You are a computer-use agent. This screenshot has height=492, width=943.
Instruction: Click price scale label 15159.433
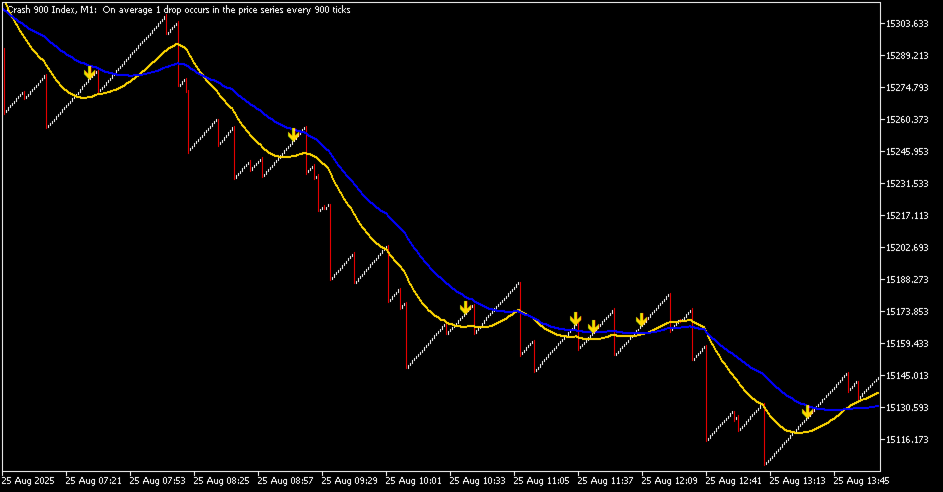click(x=908, y=343)
